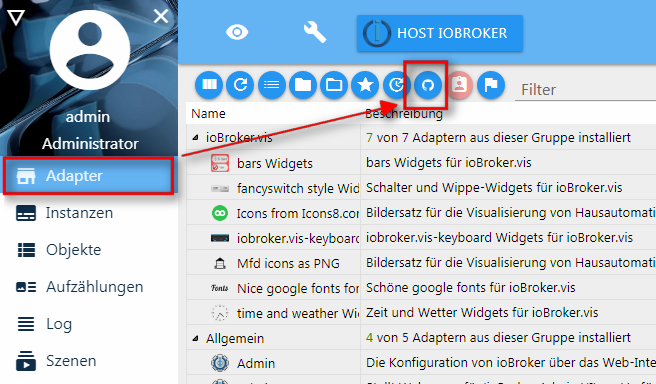Click 'Schalter und Wippe-Widgets für ioBroker.vis' description

[494, 187]
